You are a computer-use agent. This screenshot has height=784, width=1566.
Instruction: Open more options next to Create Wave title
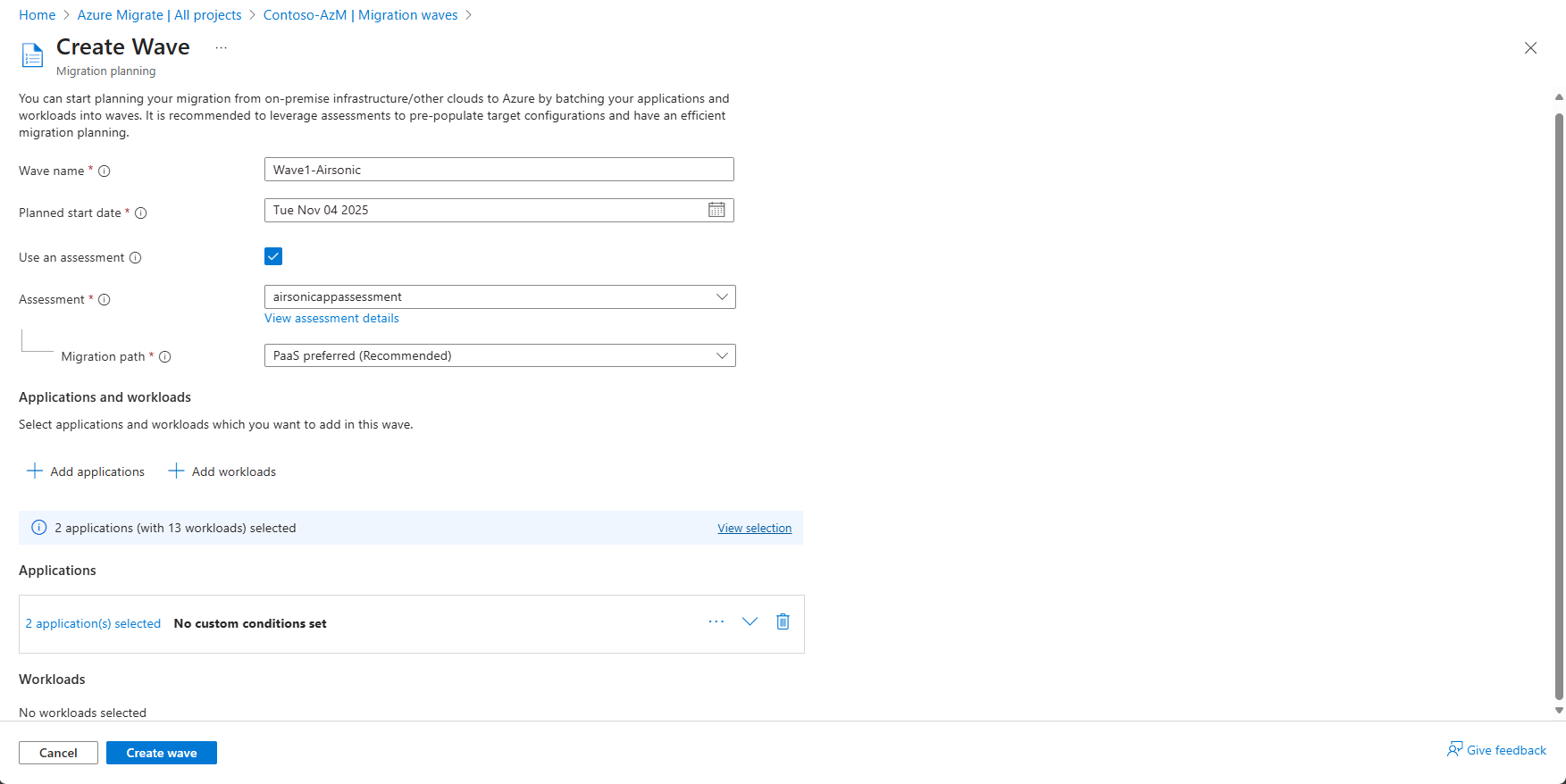[x=222, y=48]
